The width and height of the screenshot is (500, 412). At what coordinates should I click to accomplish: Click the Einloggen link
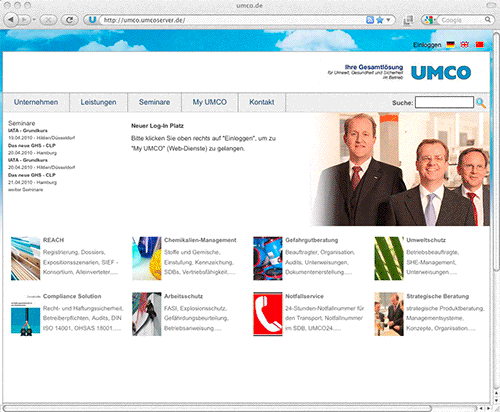tap(427, 45)
